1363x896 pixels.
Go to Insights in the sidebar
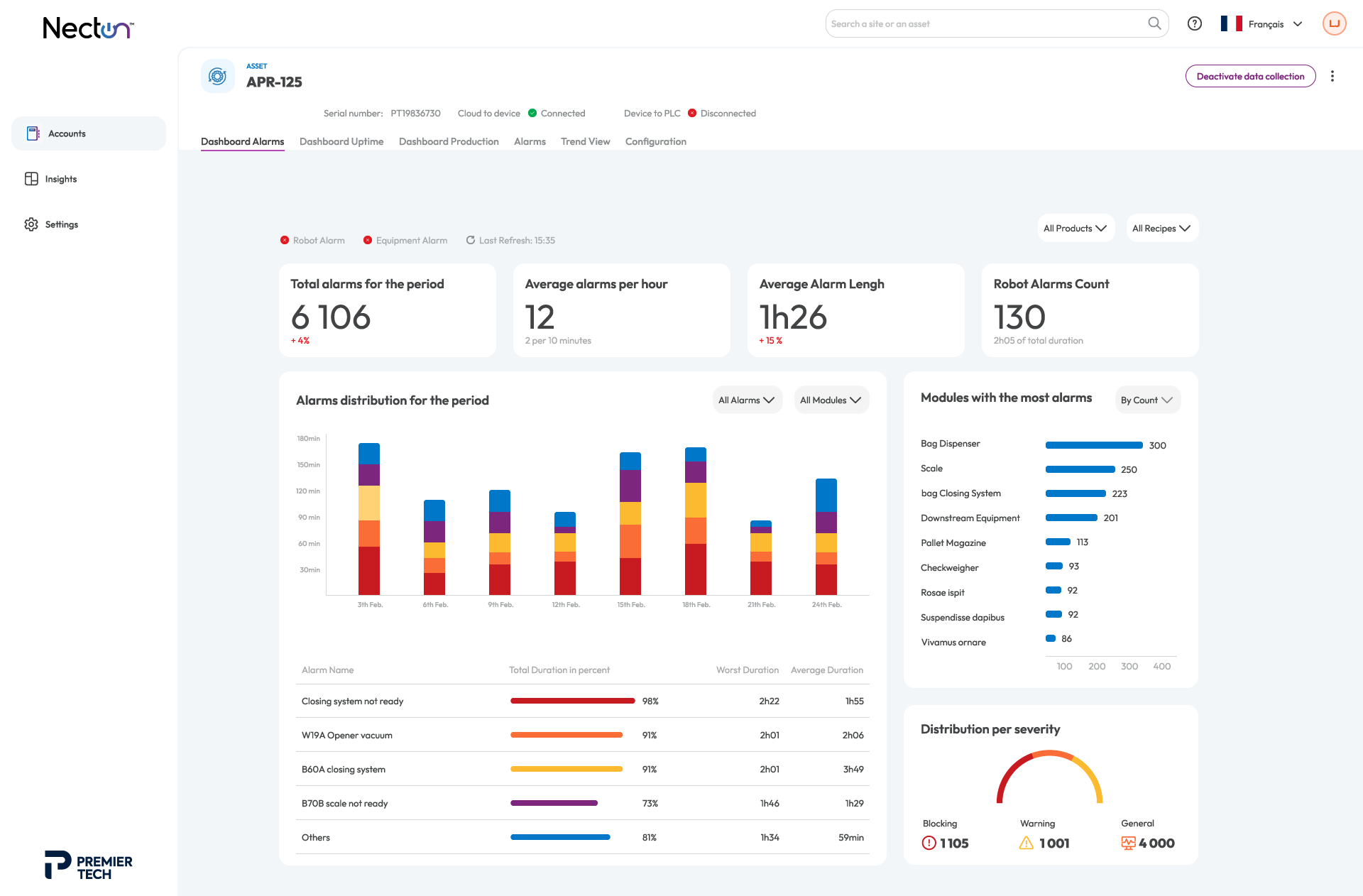[61, 179]
